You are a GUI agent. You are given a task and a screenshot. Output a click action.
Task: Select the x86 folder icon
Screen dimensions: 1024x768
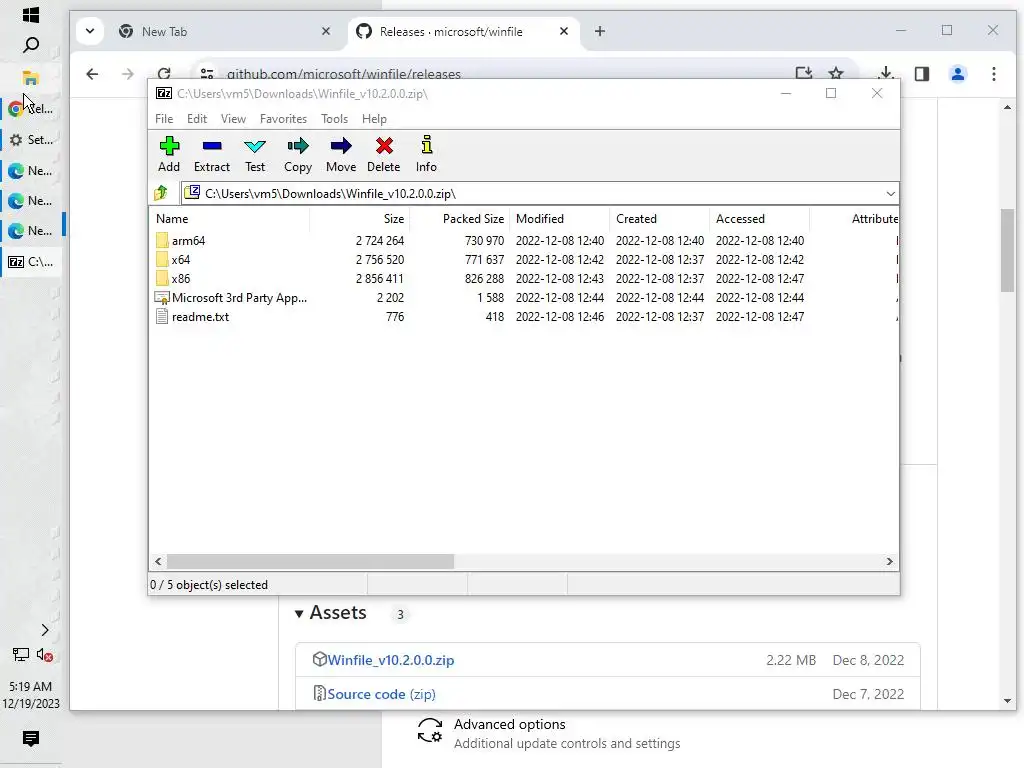click(x=162, y=278)
